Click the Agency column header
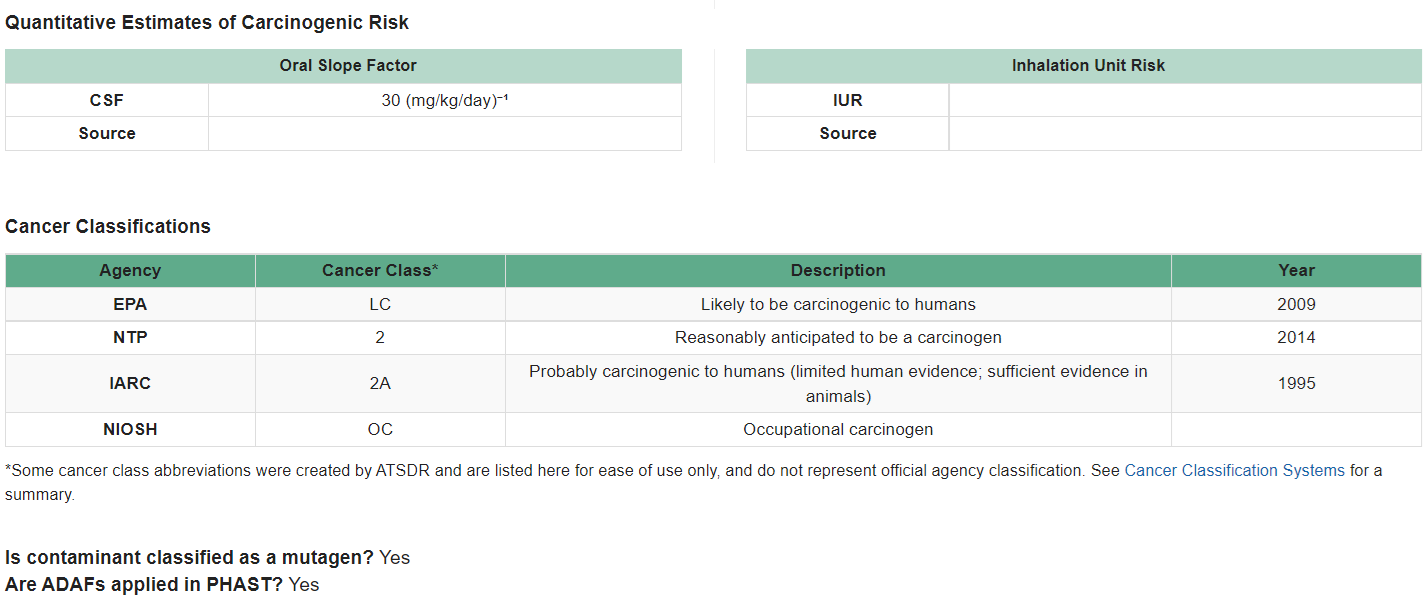 pyautogui.click(x=130, y=271)
